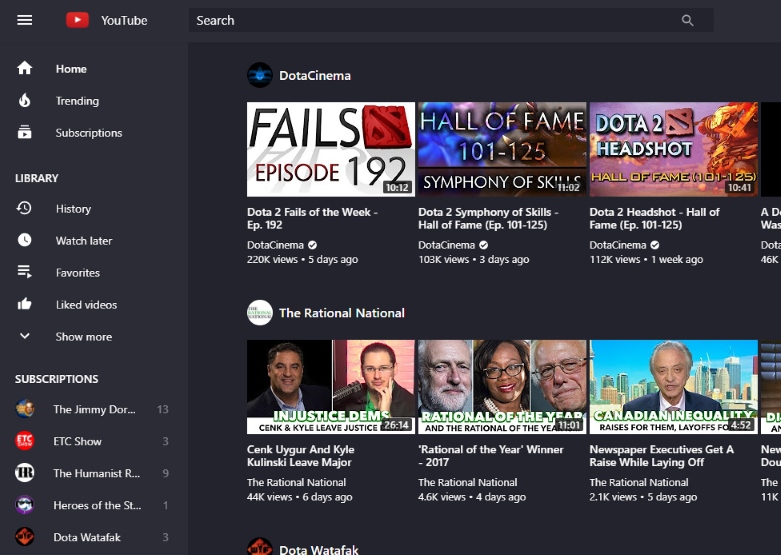Click the search magnifier icon
The height and width of the screenshot is (555, 781).
click(x=687, y=20)
